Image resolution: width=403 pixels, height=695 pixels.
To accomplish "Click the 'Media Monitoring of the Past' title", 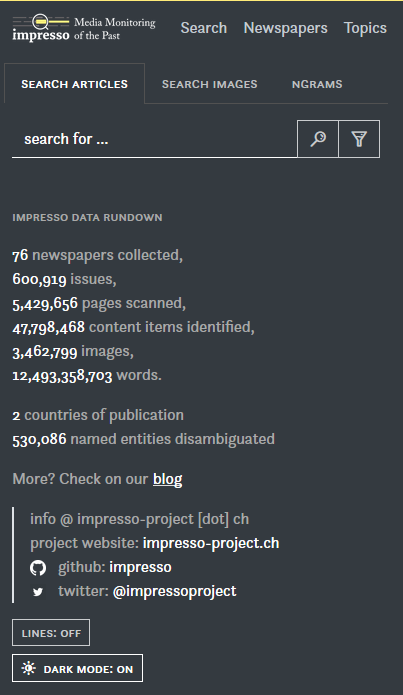I will point(115,28).
